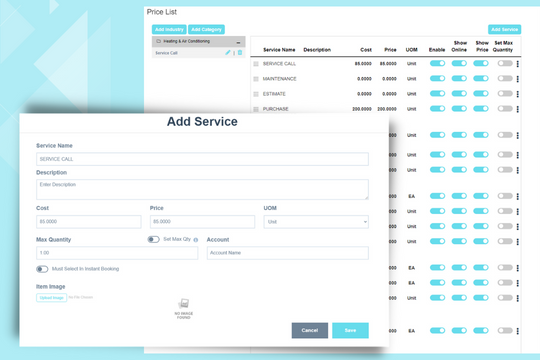Image resolution: width=540 pixels, height=360 pixels.
Task: Toggle Must Select In Instant Booking switch
Action: tap(42, 269)
